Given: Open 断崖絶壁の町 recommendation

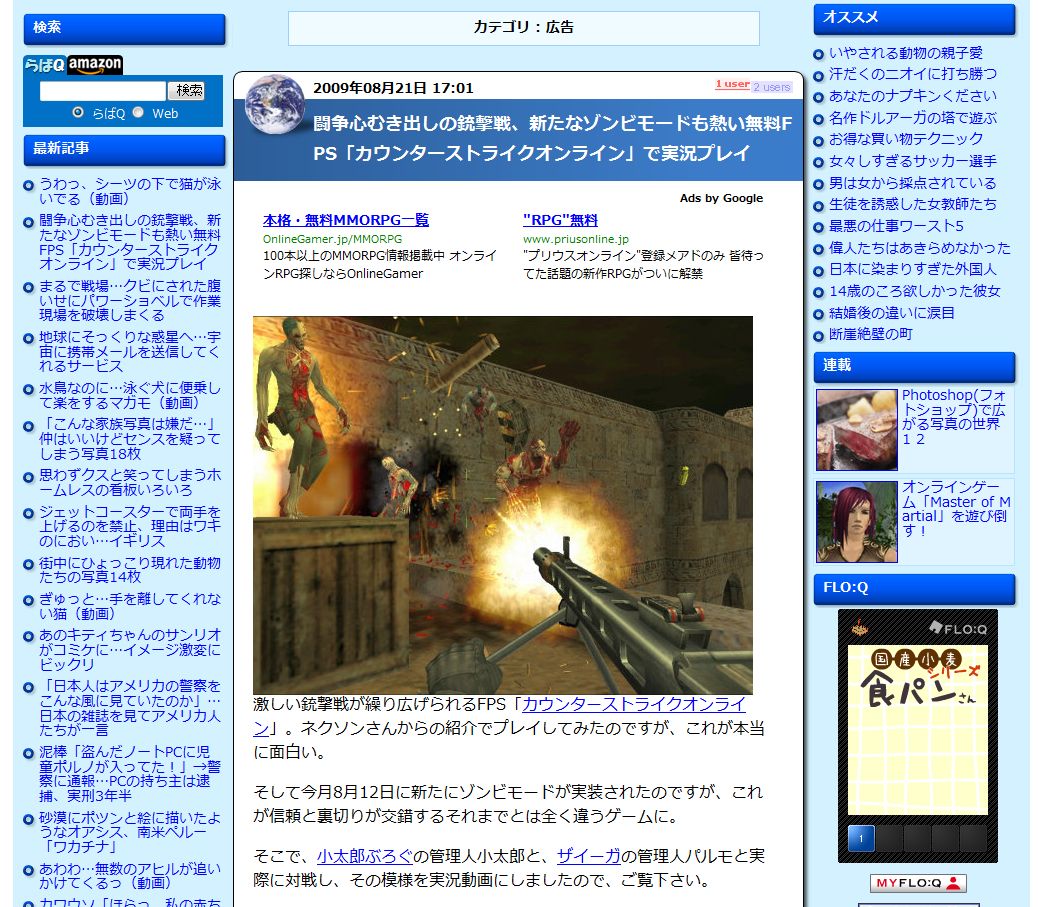Looking at the screenshot, I should [870, 334].
